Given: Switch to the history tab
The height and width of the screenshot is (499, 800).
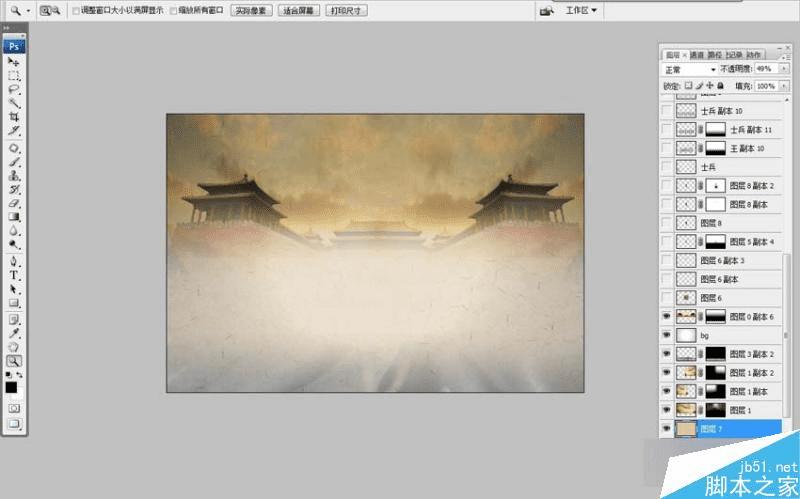Looking at the screenshot, I should click(734, 55).
